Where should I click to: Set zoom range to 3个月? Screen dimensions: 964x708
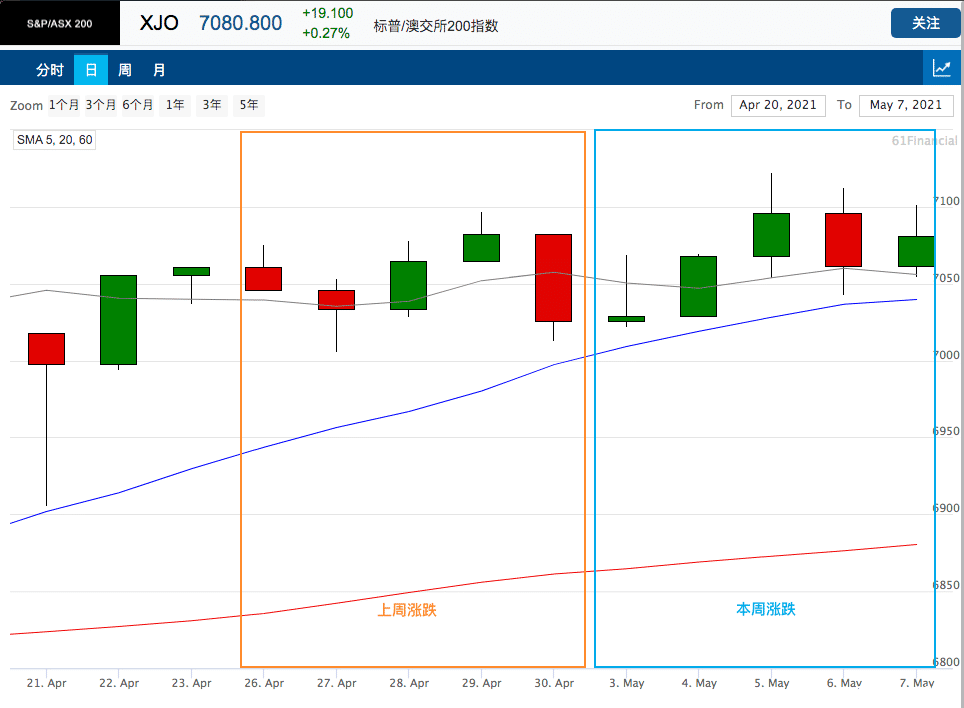[x=101, y=105]
